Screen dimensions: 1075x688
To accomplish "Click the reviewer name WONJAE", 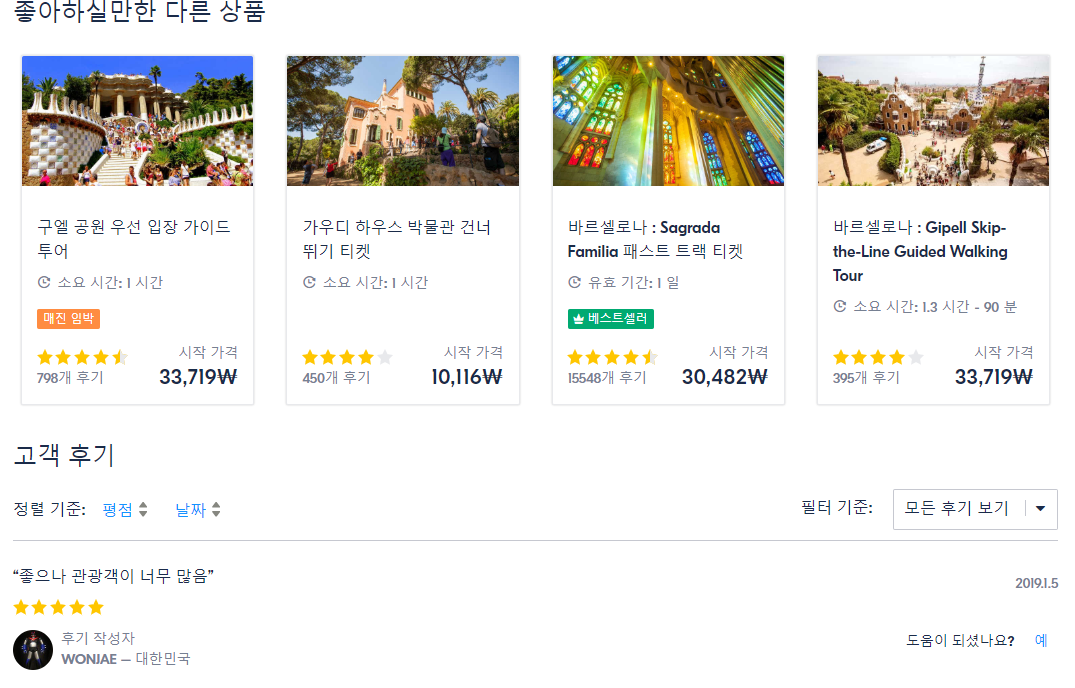I will tap(89, 659).
